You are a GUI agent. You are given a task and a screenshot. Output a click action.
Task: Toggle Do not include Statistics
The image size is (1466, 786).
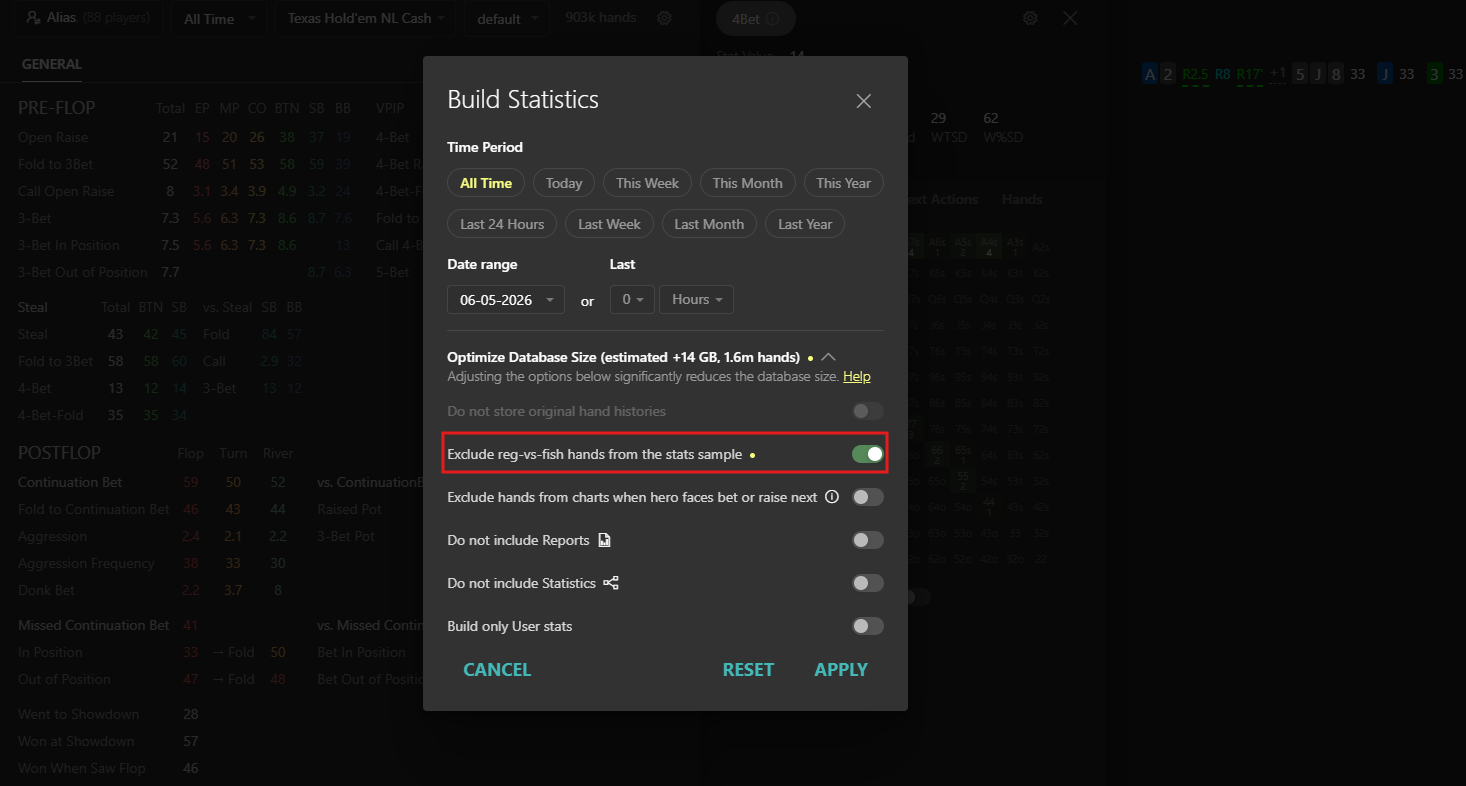click(868, 583)
